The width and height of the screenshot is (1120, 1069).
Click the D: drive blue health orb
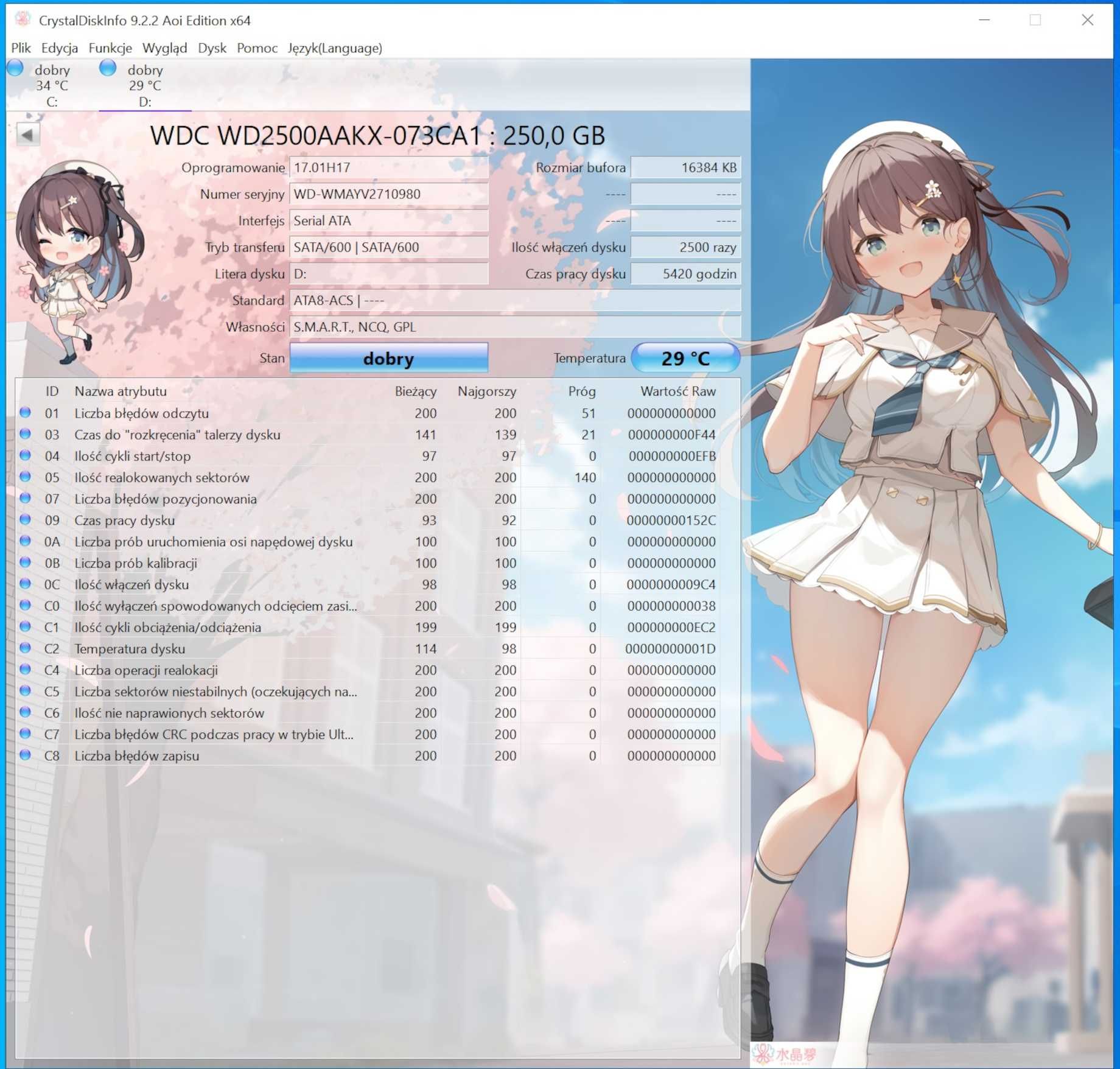(x=108, y=68)
